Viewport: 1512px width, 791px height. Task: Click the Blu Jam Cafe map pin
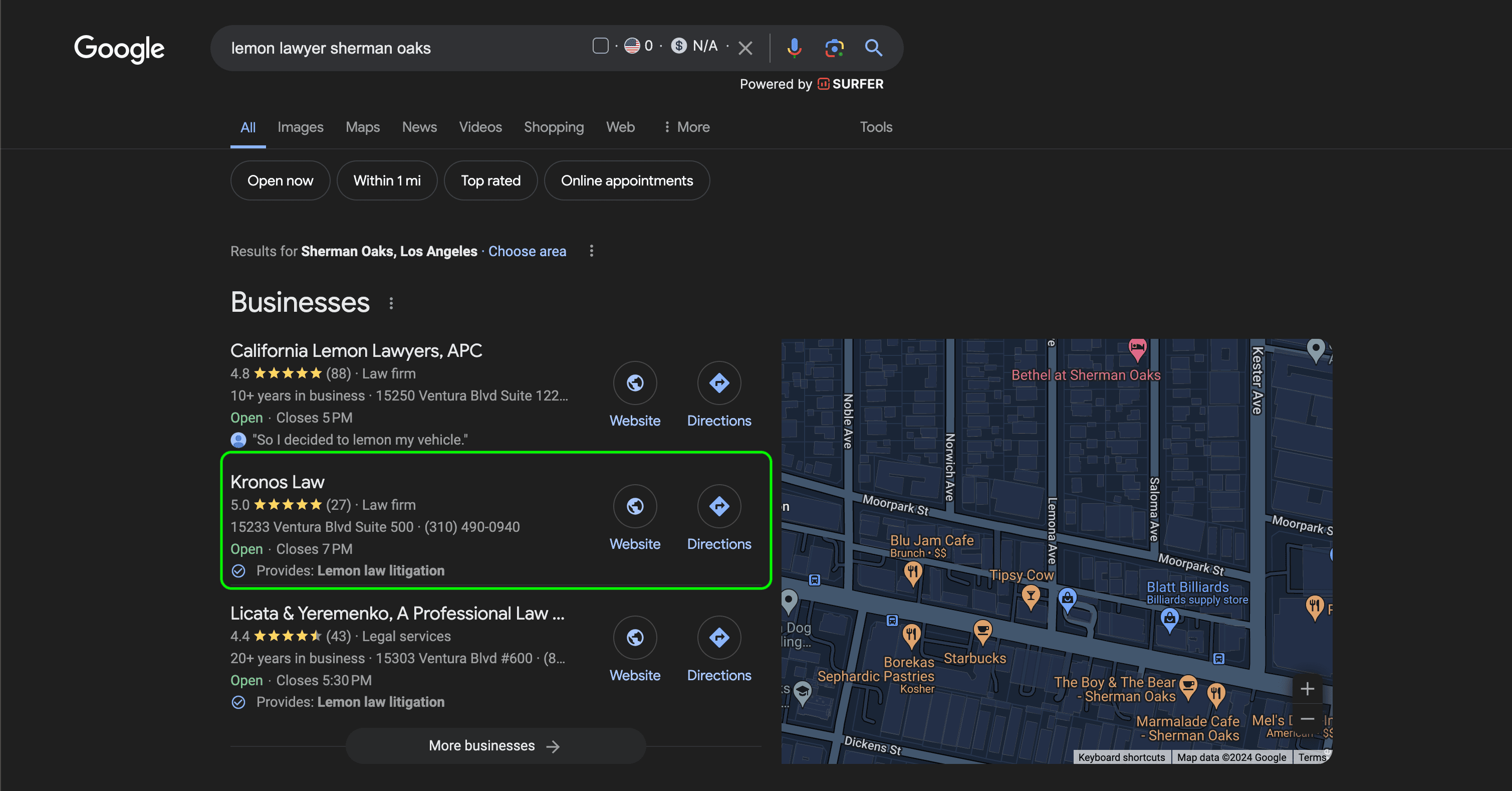tap(913, 572)
